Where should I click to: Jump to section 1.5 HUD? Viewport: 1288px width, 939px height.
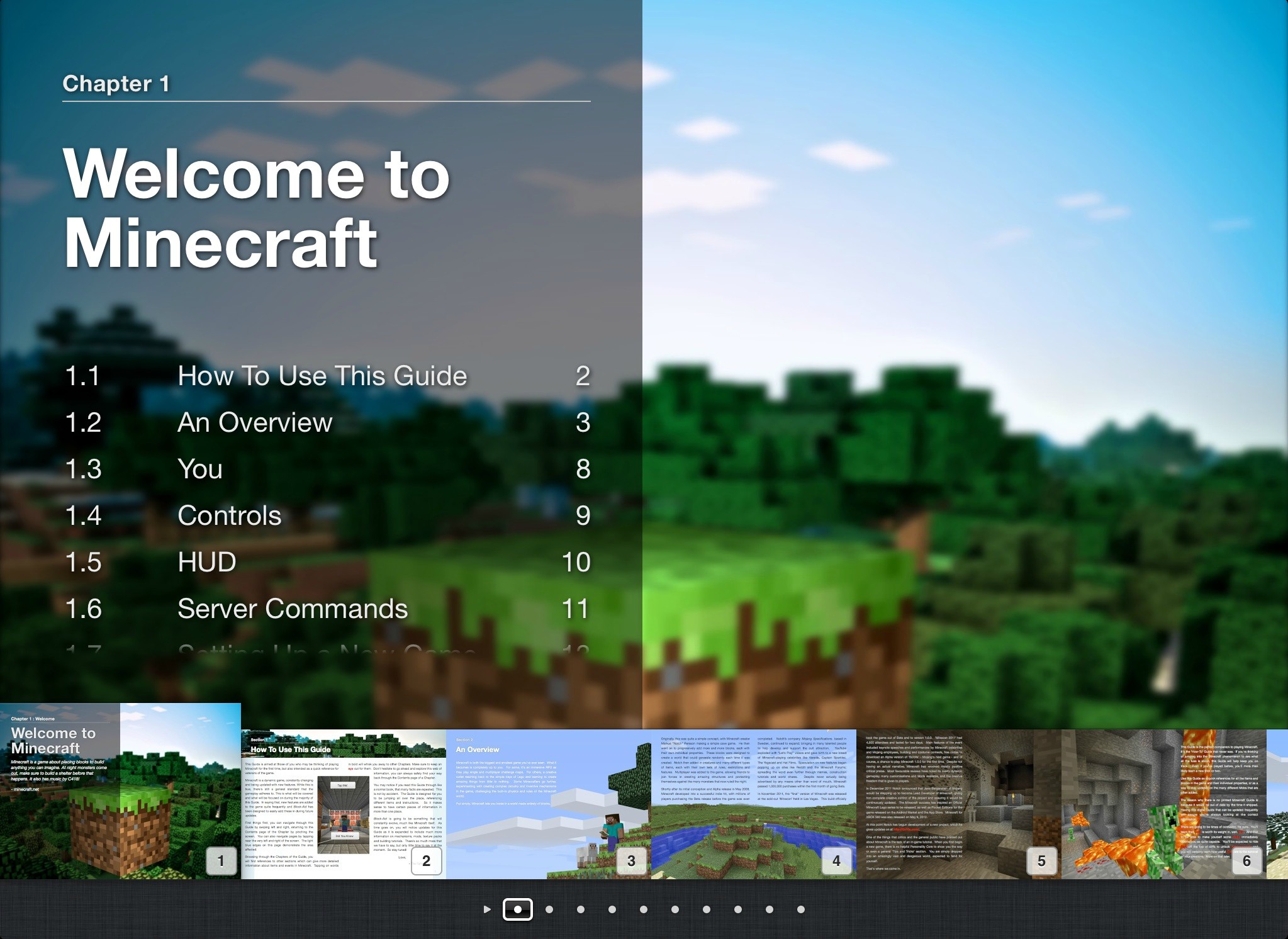click(327, 562)
